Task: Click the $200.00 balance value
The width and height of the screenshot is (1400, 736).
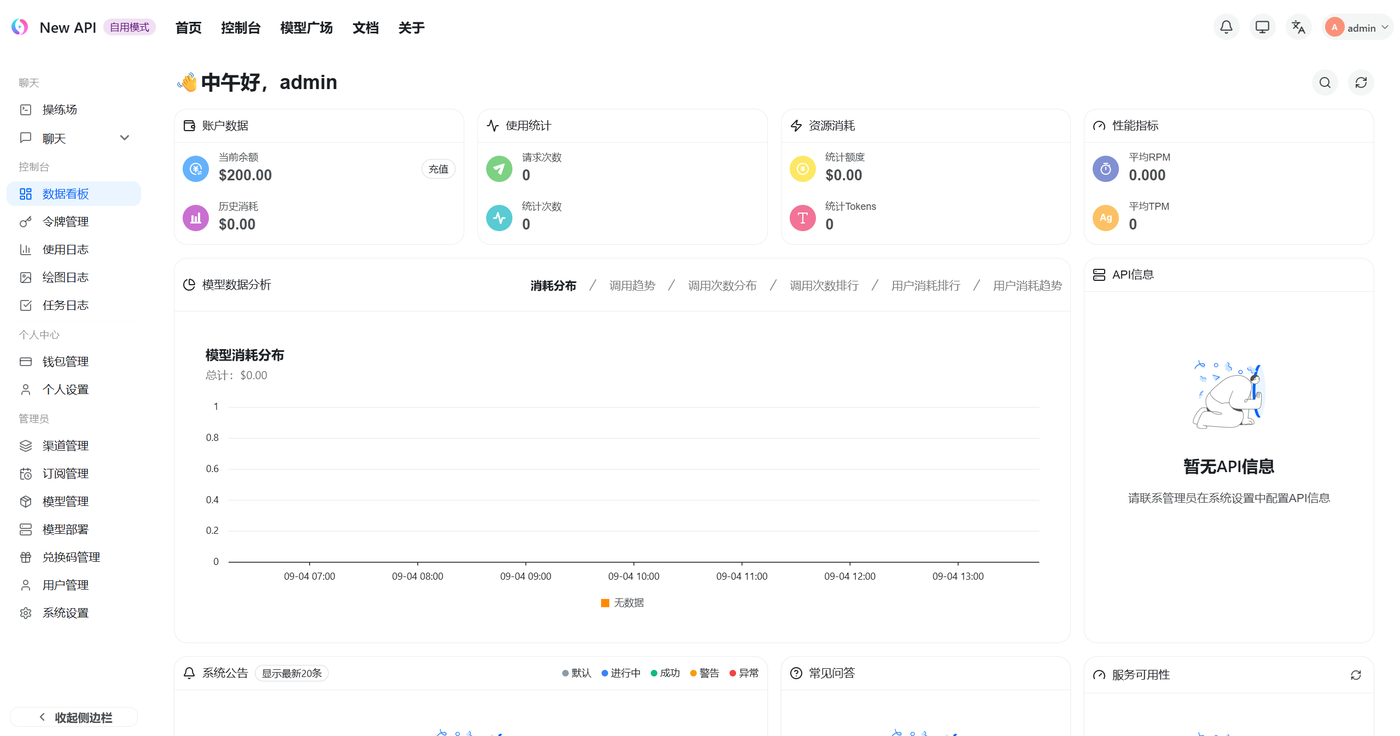Action: (245, 175)
